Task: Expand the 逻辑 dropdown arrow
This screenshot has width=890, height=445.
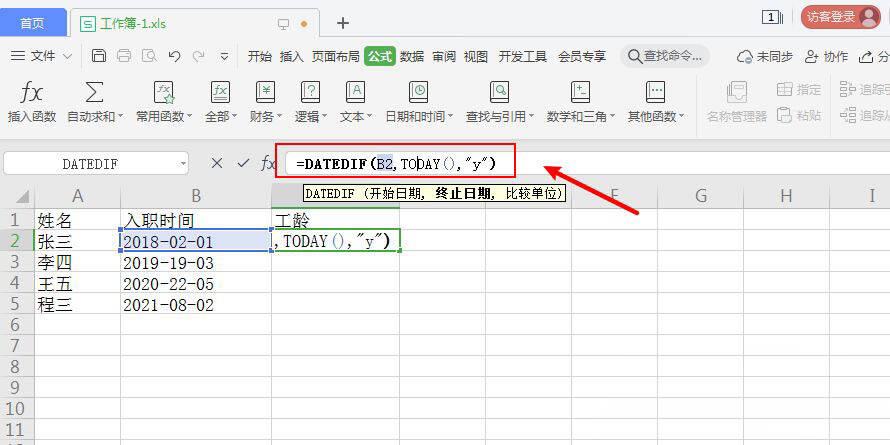Action: pos(324,117)
